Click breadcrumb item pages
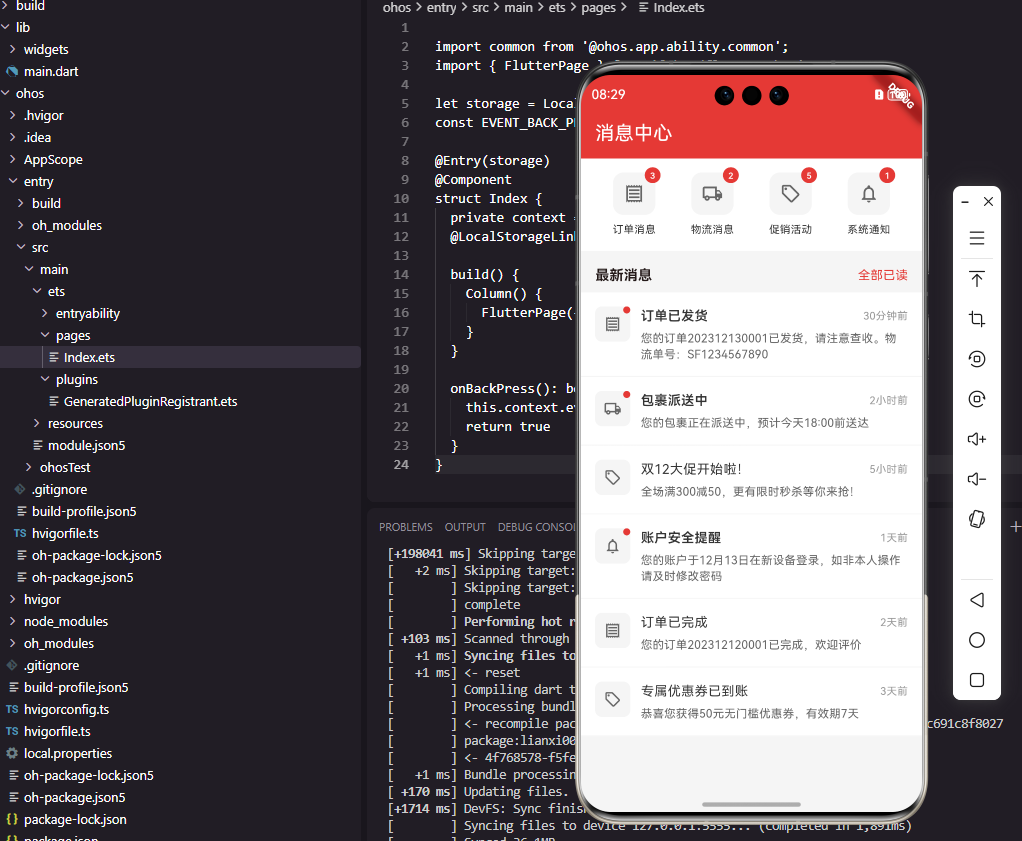 pos(598,8)
